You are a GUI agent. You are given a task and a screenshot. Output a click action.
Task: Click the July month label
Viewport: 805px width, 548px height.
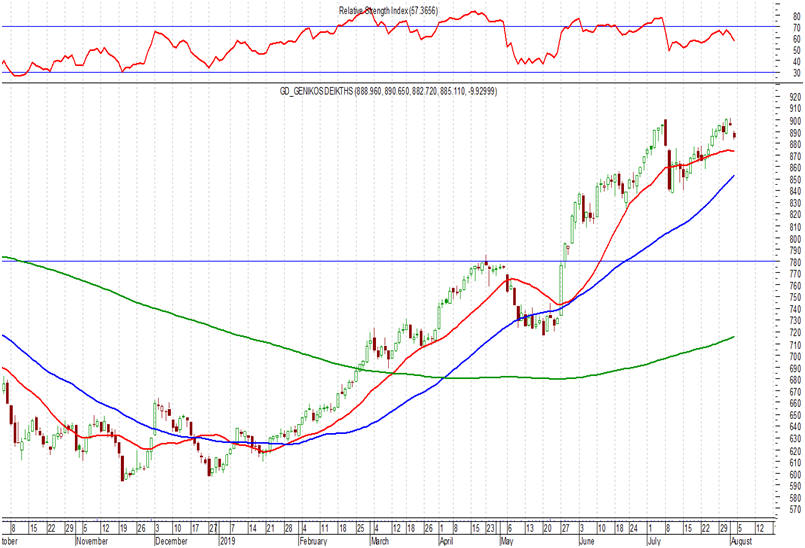tap(654, 541)
